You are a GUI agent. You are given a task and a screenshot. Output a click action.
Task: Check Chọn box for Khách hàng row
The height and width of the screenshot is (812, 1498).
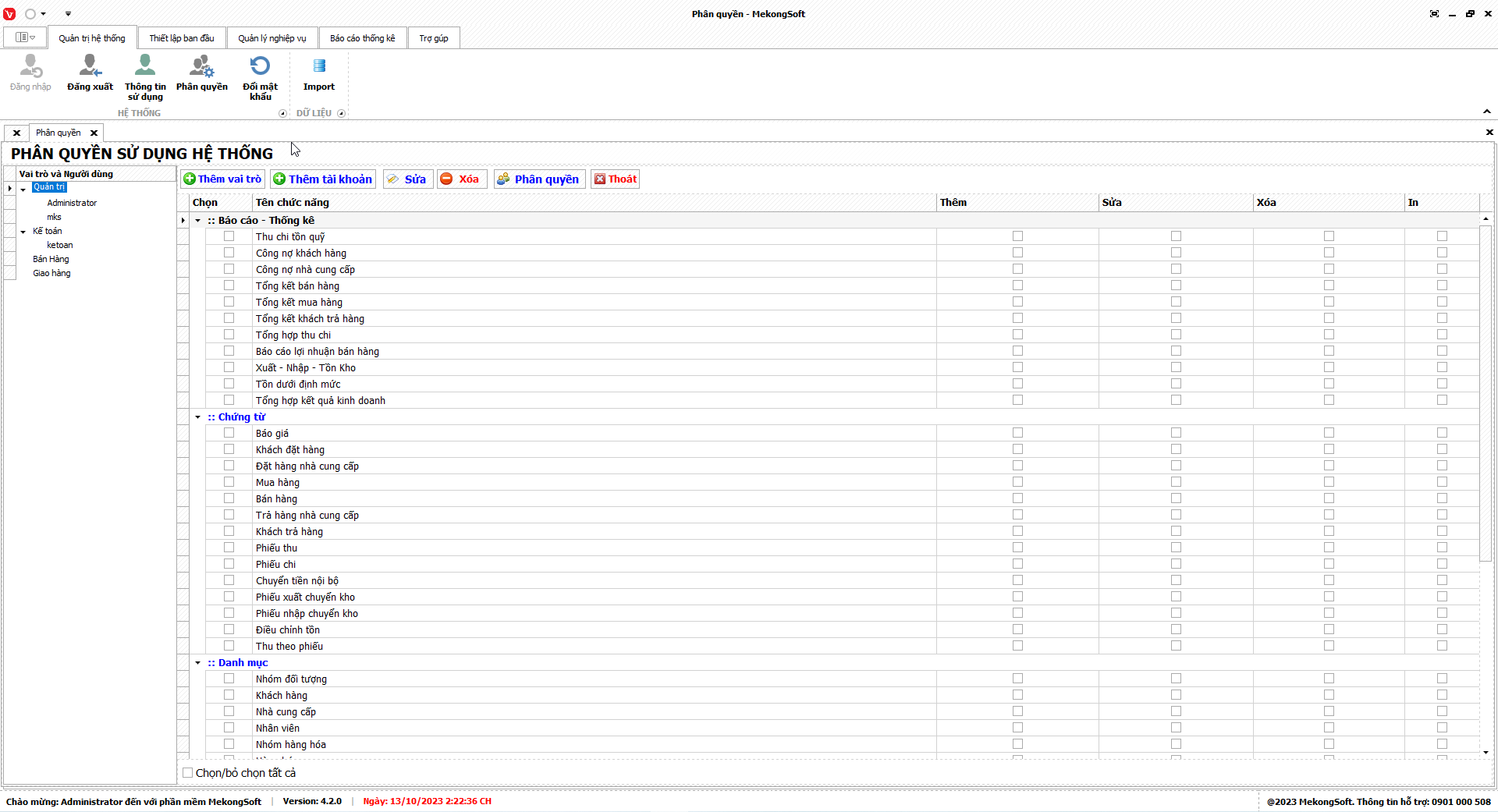coord(229,695)
